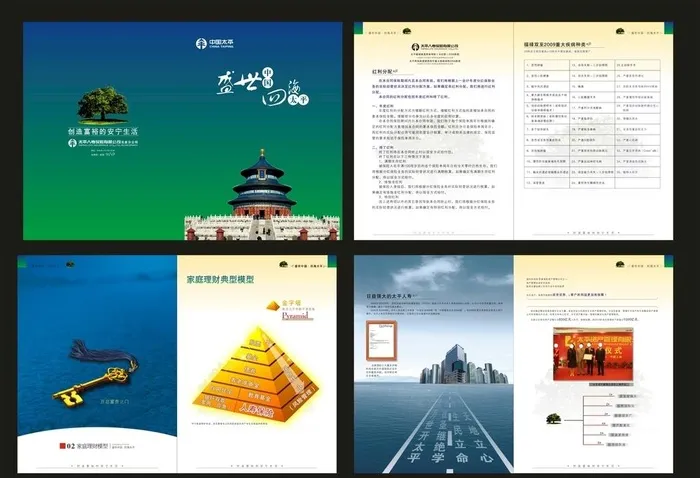Click the framed certificate image

point(381,345)
